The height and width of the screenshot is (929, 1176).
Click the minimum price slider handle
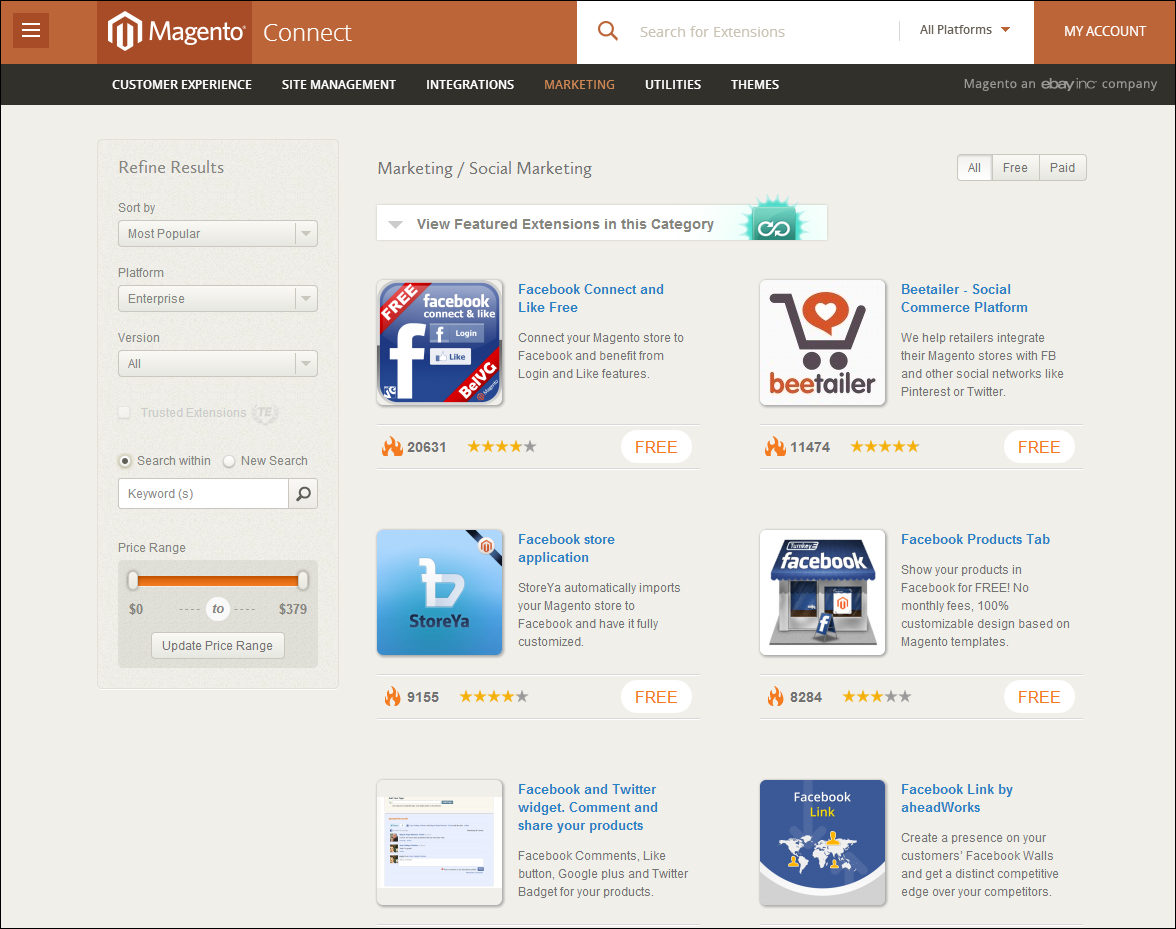pos(133,580)
